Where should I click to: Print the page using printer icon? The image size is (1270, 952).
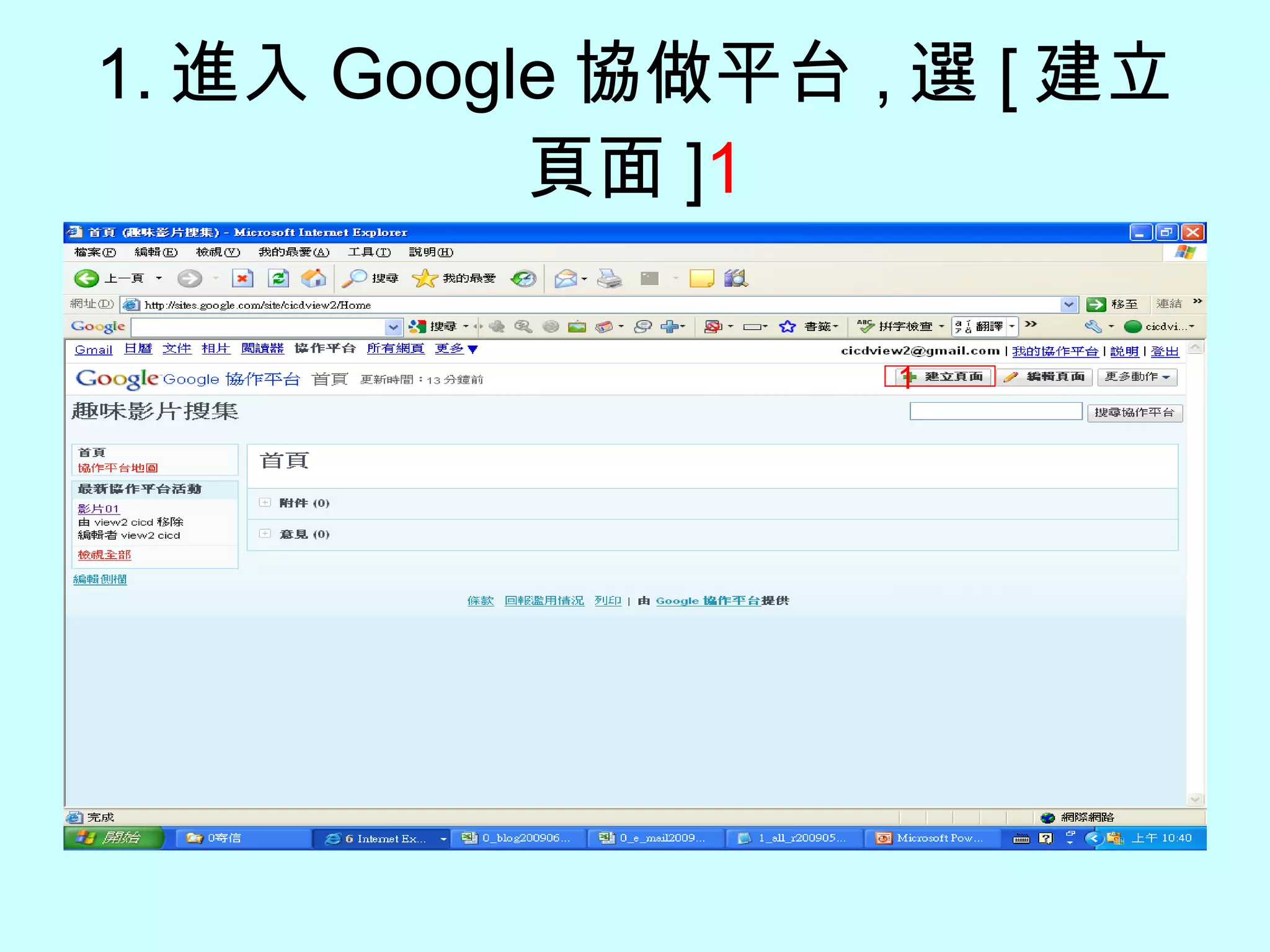[x=610, y=278]
